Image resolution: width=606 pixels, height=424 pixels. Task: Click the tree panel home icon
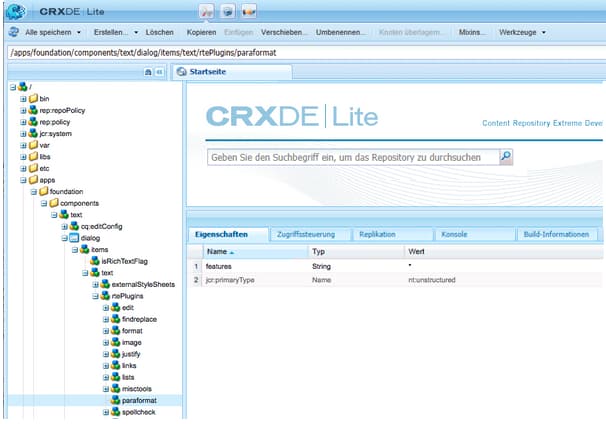pos(148,72)
